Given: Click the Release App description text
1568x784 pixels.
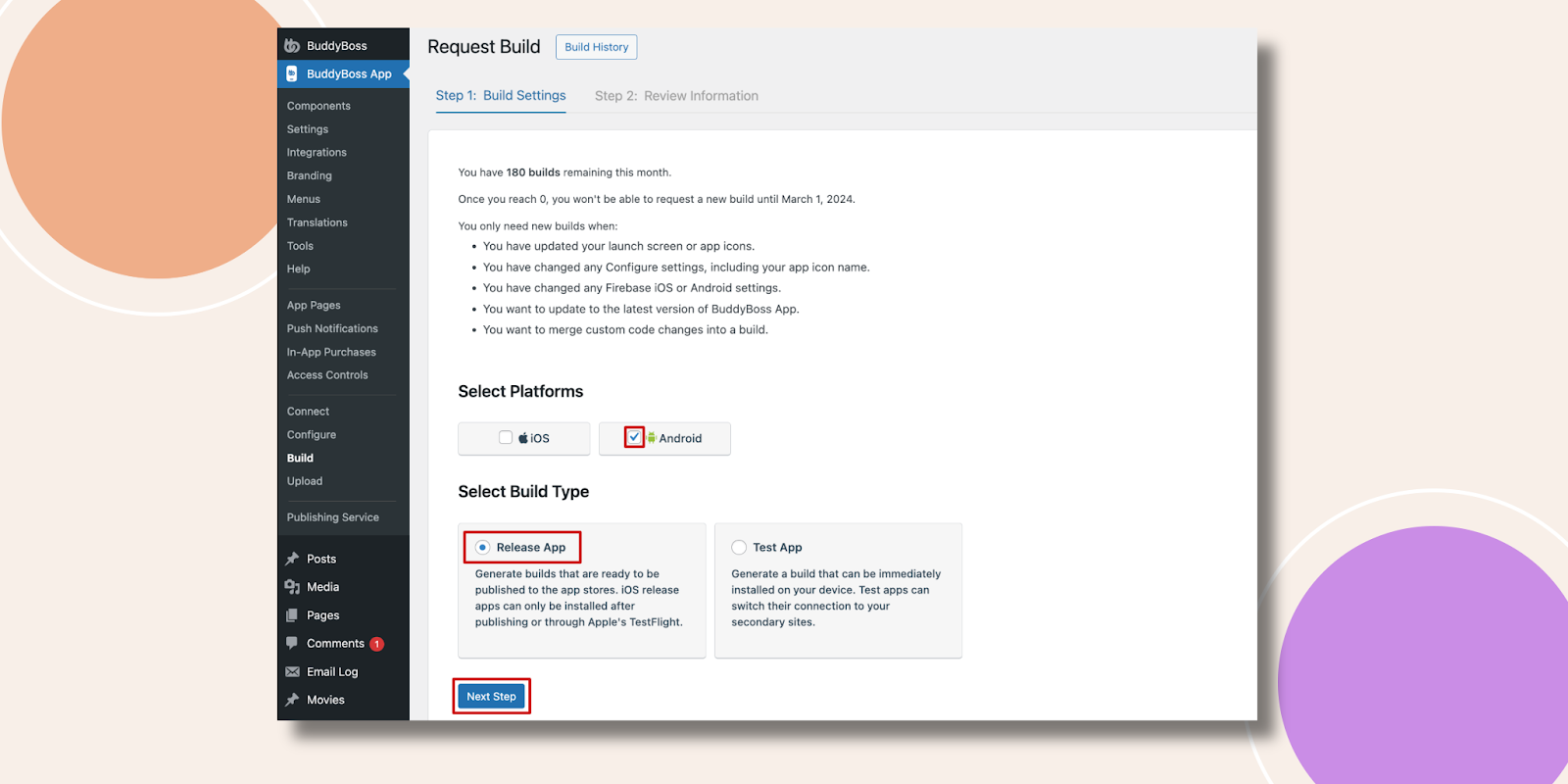Looking at the screenshot, I should [x=579, y=598].
